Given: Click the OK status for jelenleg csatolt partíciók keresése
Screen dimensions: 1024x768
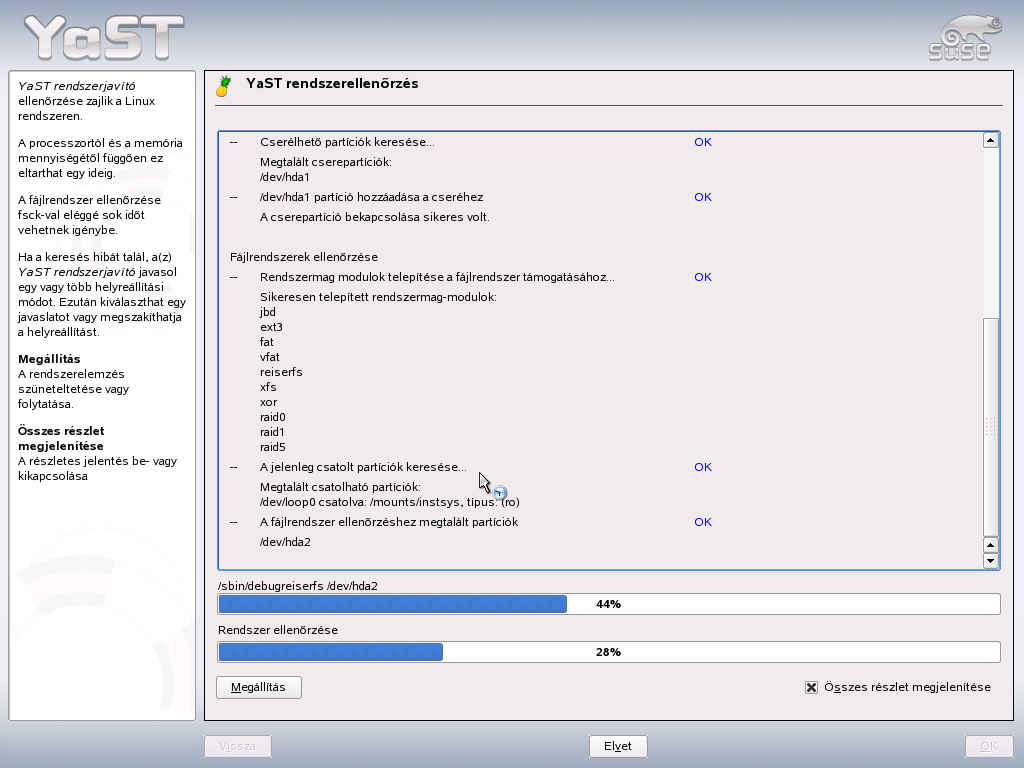Looking at the screenshot, I should coord(703,467).
